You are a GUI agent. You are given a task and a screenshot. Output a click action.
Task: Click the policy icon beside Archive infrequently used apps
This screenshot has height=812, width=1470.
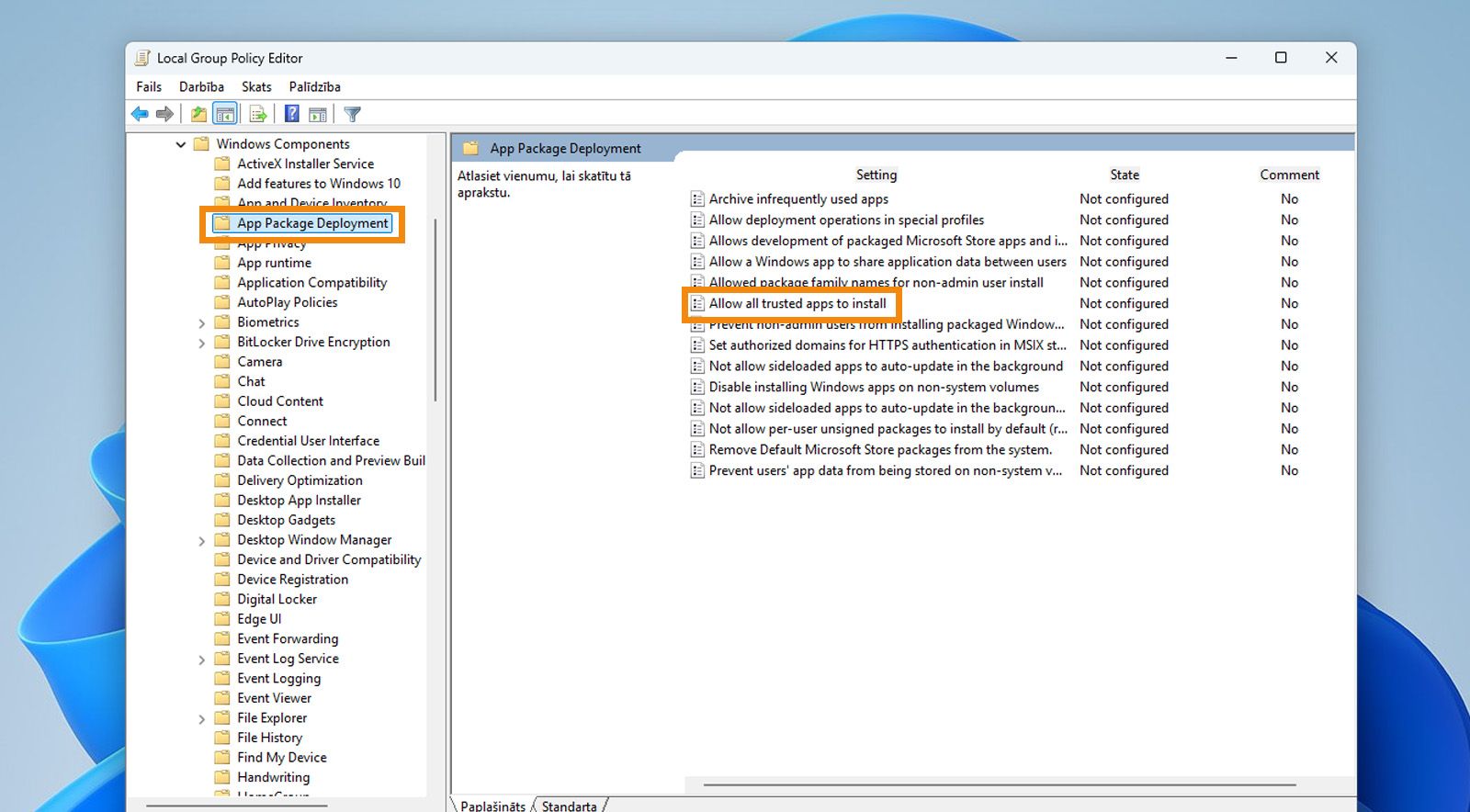[697, 199]
